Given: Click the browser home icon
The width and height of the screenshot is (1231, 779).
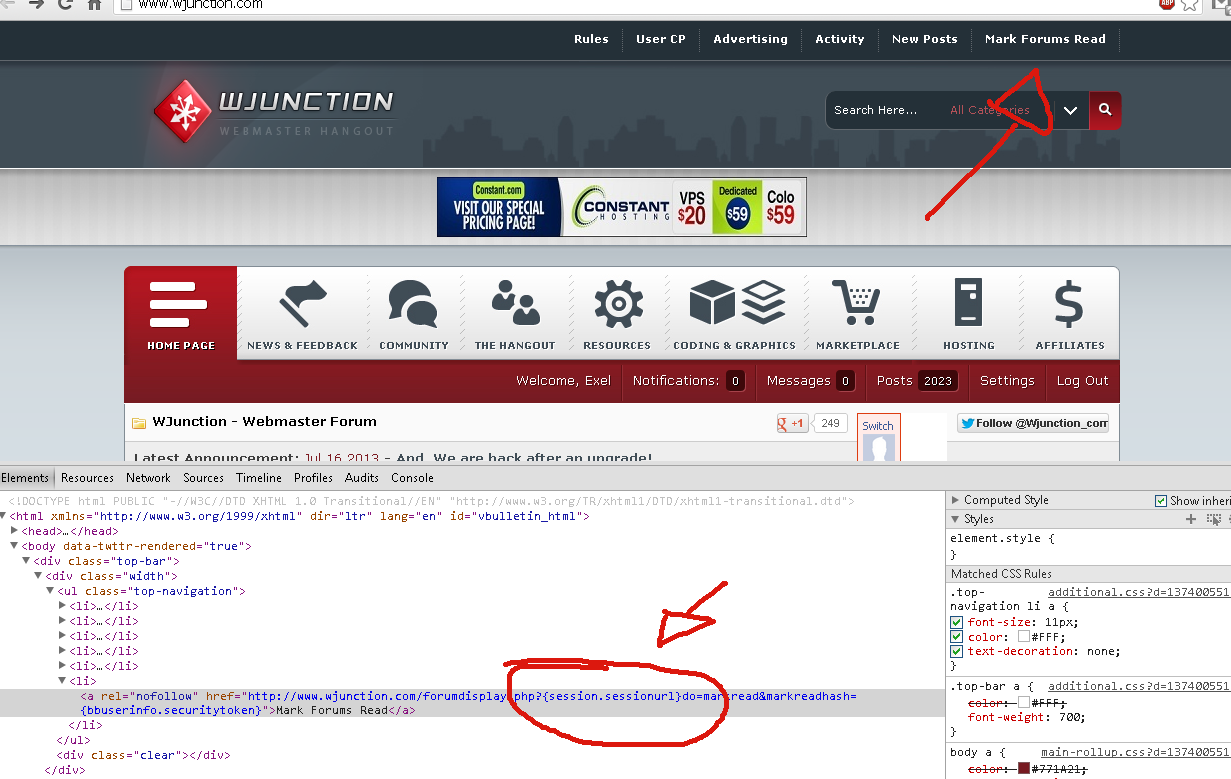Looking at the screenshot, I should click(95, 4).
